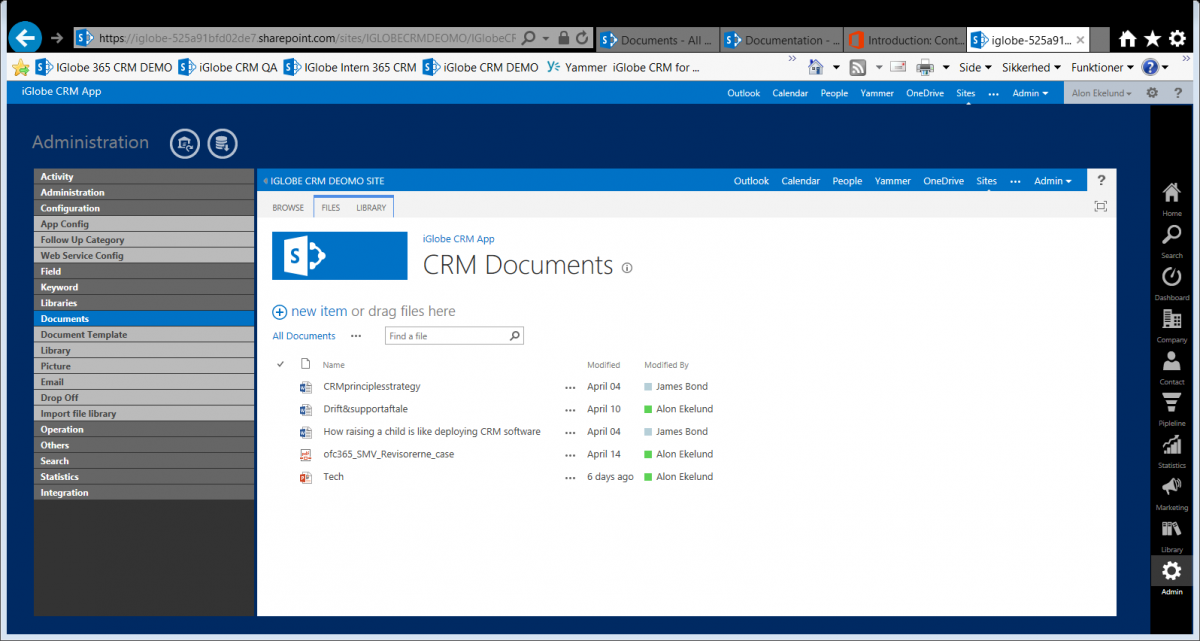Viewport: 1200px width, 641px height.
Task: Expand the Alon Ekelund user menu
Action: click(1101, 93)
